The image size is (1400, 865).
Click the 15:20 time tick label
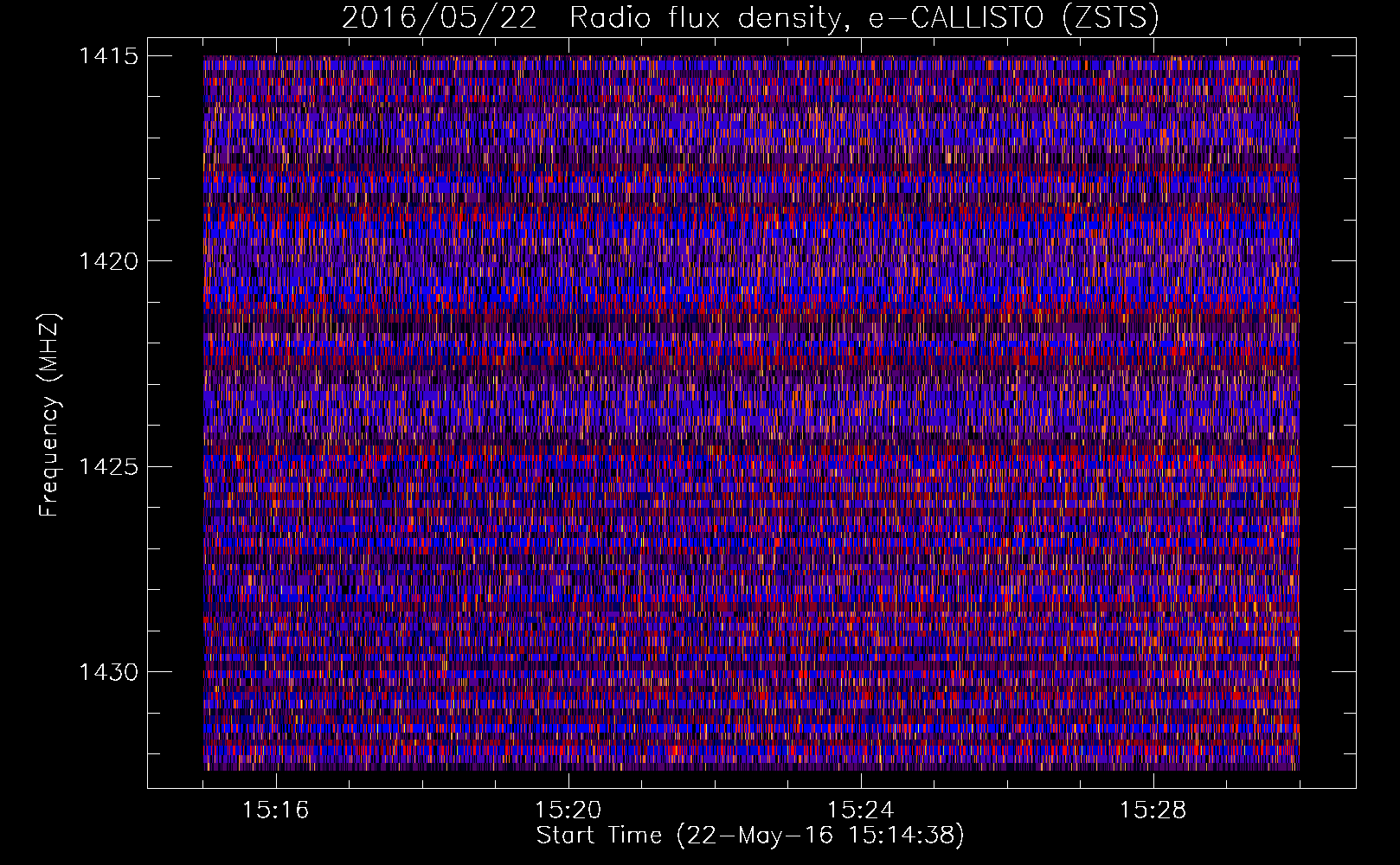pos(568,810)
